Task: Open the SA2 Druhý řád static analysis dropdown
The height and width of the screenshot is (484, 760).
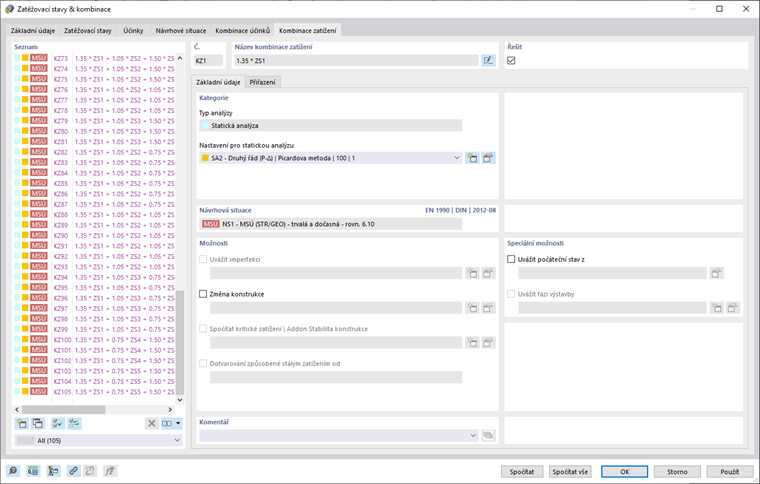Action: pyautogui.click(x=331, y=158)
